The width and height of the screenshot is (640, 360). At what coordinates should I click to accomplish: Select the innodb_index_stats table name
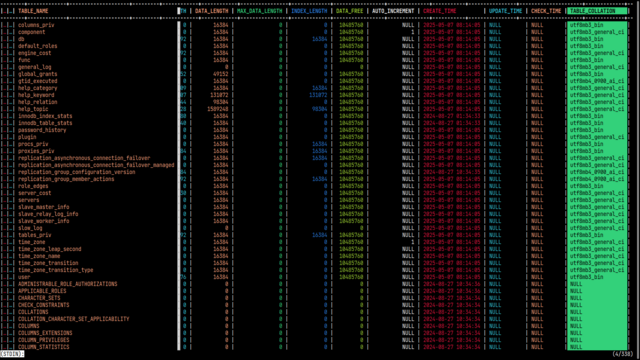(45, 116)
